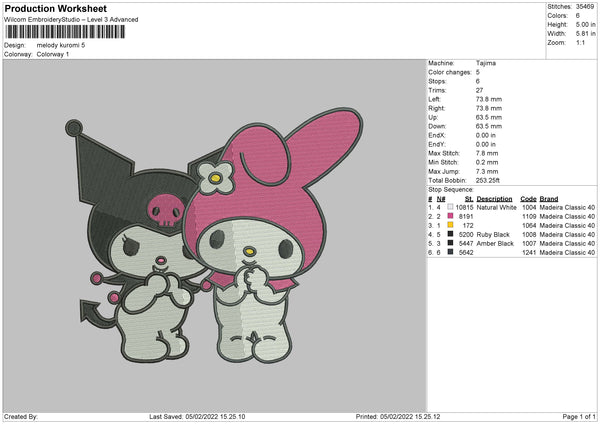The height and width of the screenshot is (424, 600).
Task: Click the 'Page 1 of 1' footer text
Action: pyautogui.click(x=579, y=417)
